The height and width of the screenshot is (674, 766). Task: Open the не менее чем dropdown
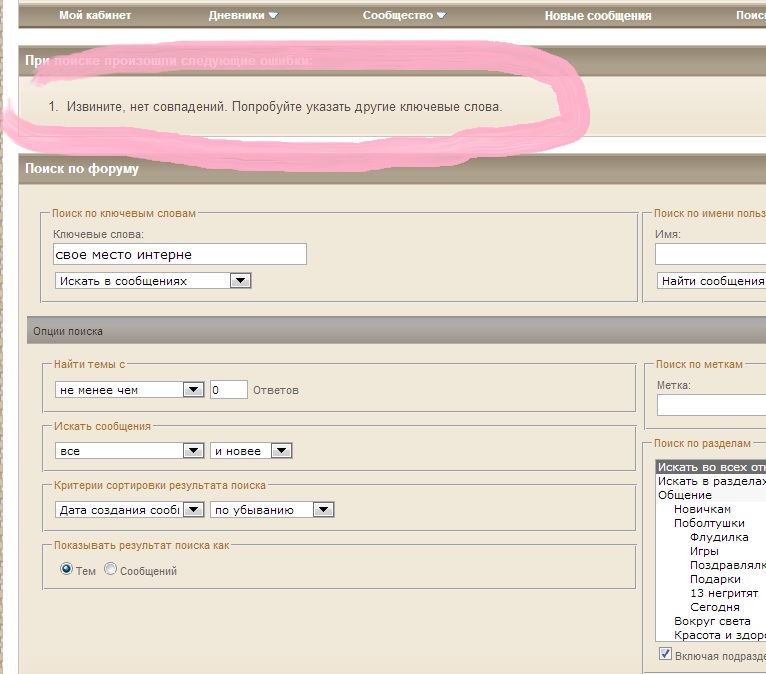coord(194,390)
